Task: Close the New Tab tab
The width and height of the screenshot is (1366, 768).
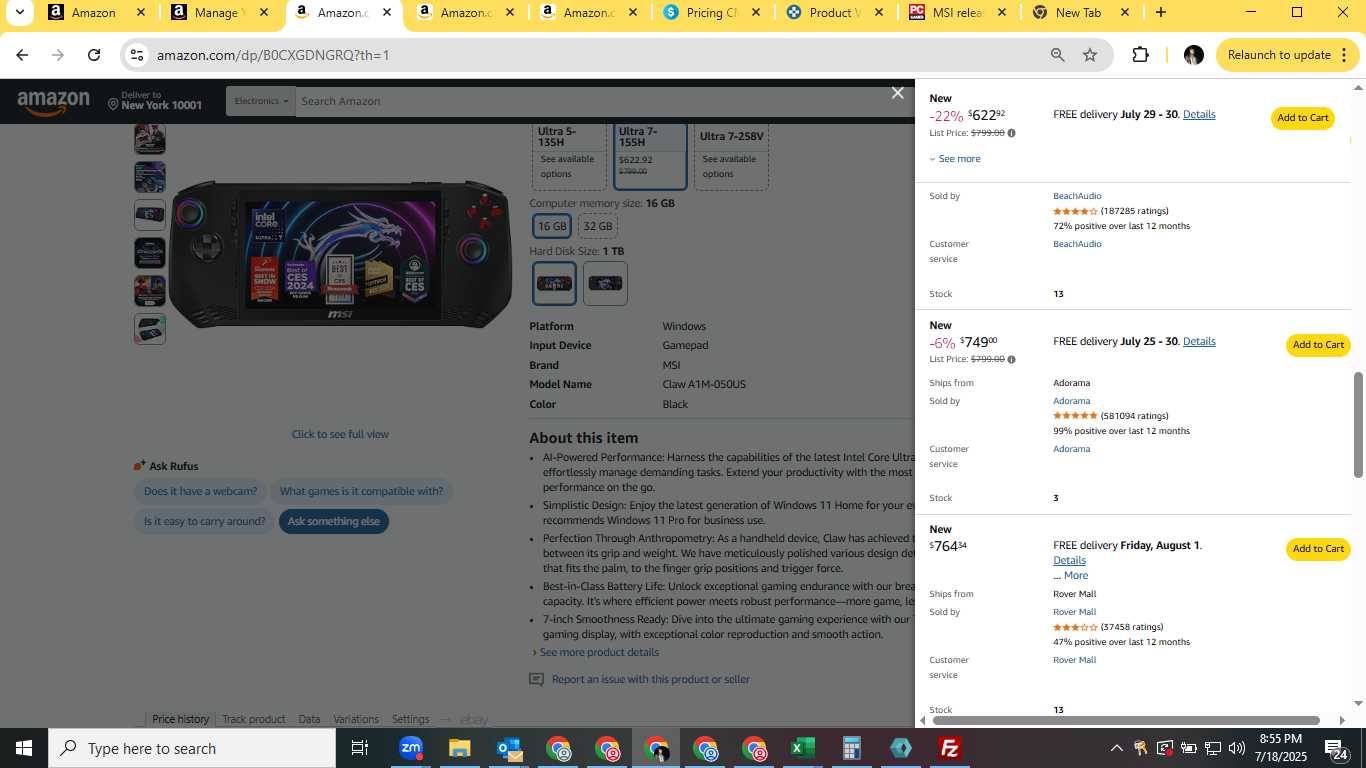Action: 1124,13
